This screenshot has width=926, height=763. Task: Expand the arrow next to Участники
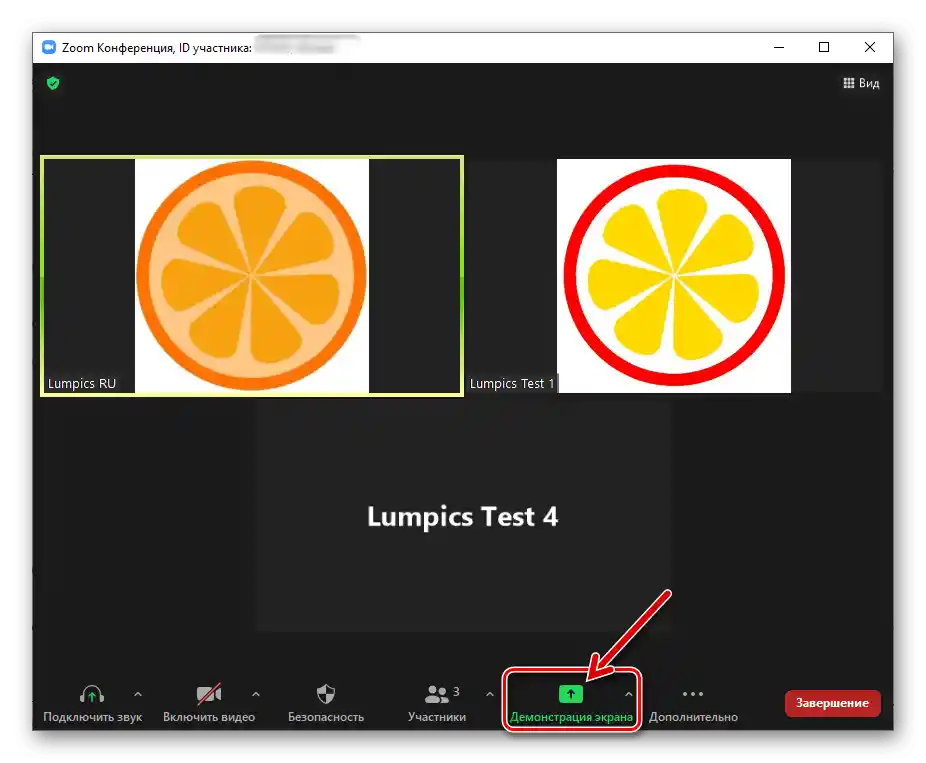490,694
